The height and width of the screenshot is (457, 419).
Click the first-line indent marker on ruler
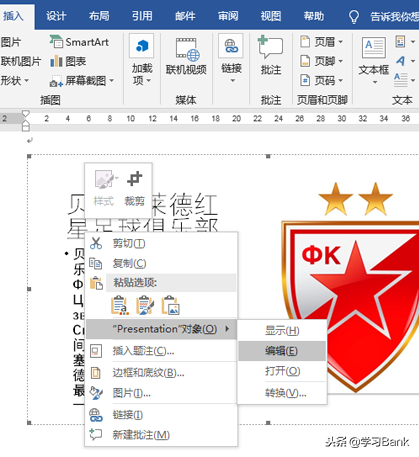coord(26,114)
